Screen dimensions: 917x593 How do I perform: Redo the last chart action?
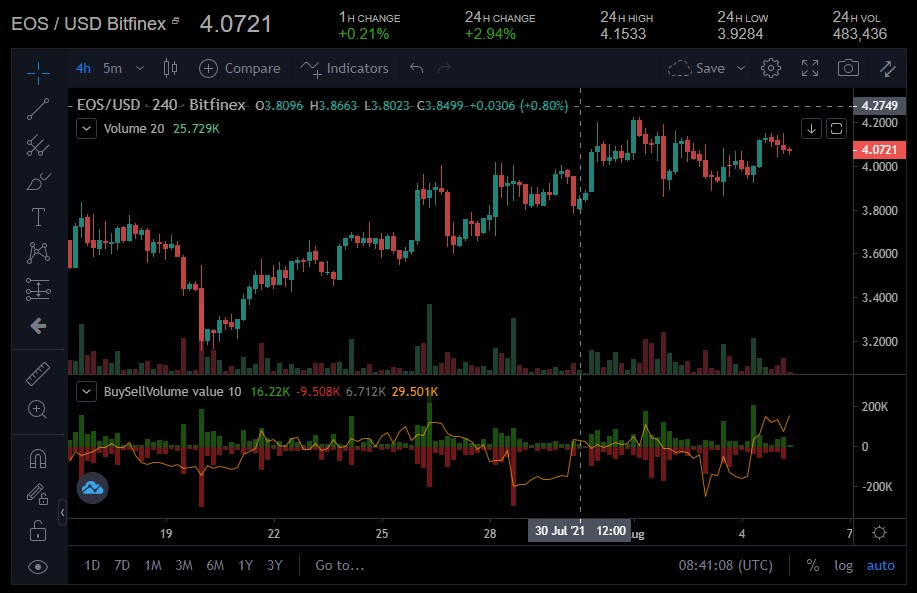pos(444,68)
